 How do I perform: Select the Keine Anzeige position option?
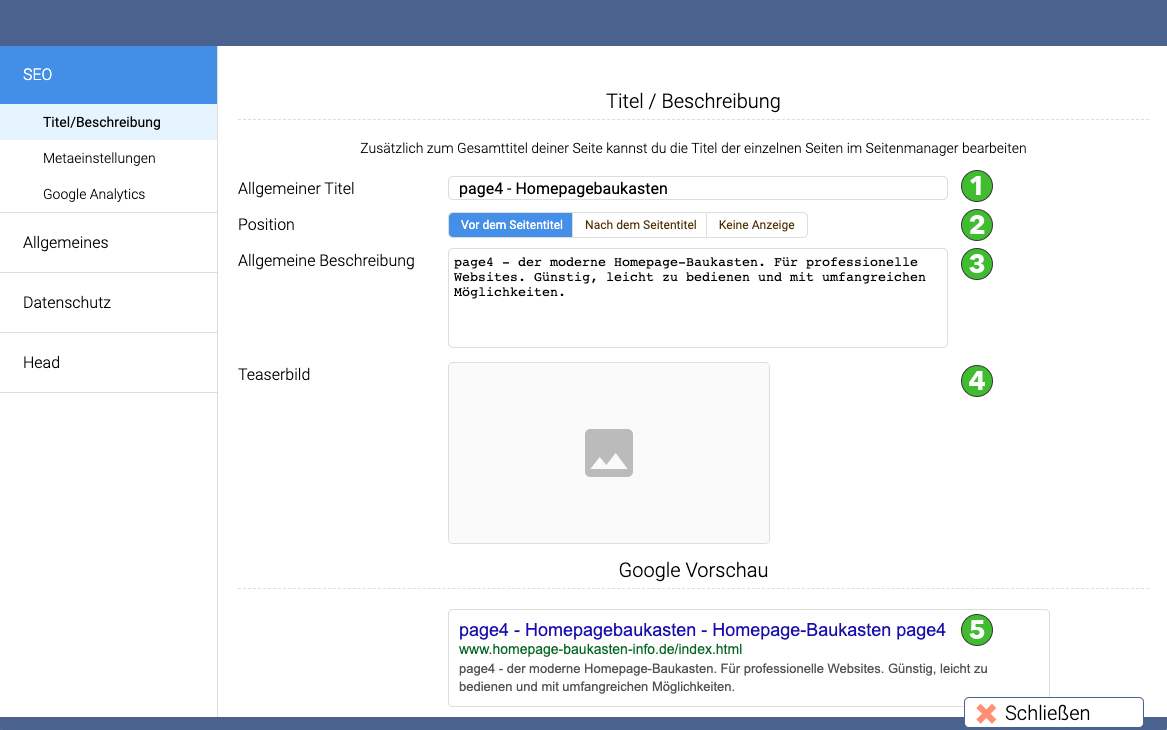[x=757, y=225]
